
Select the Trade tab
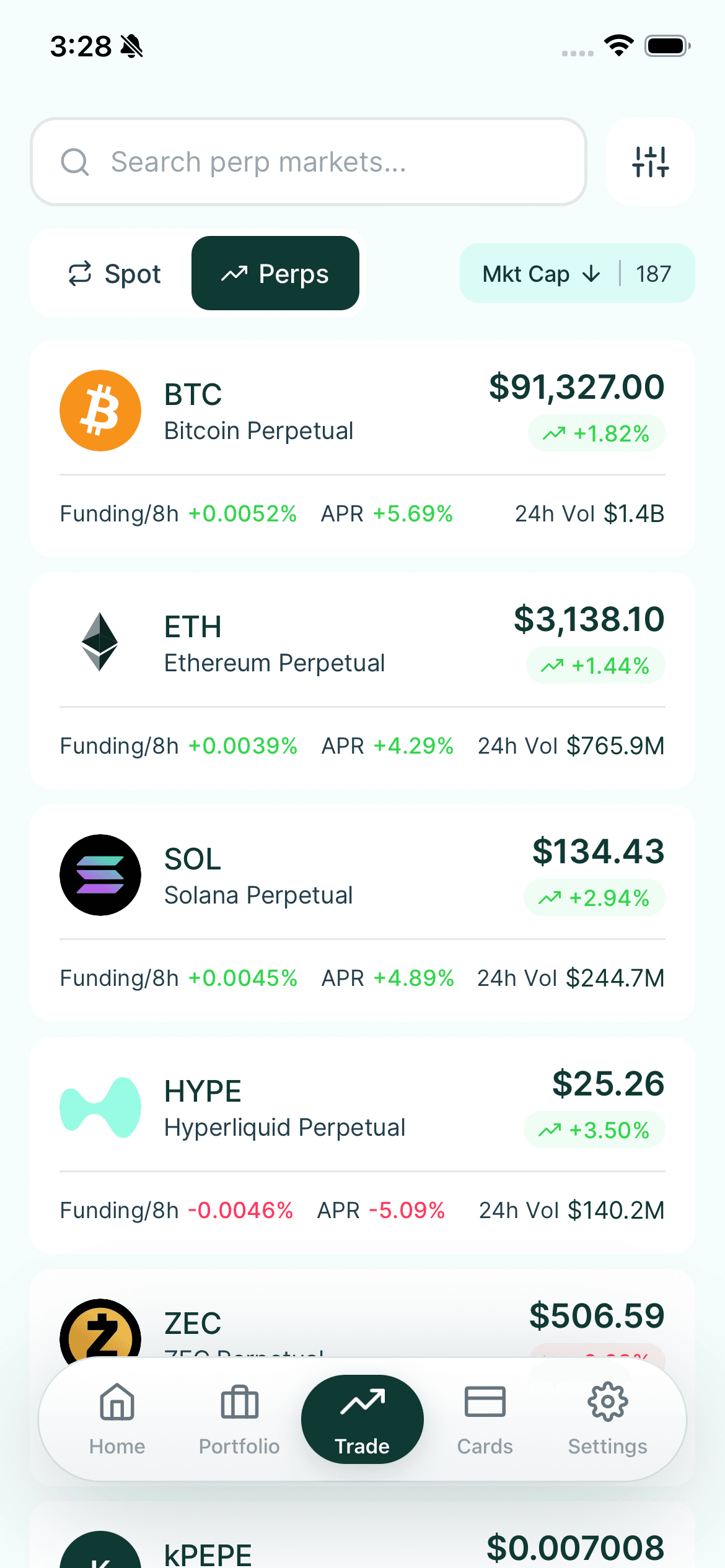(x=362, y=1418)
